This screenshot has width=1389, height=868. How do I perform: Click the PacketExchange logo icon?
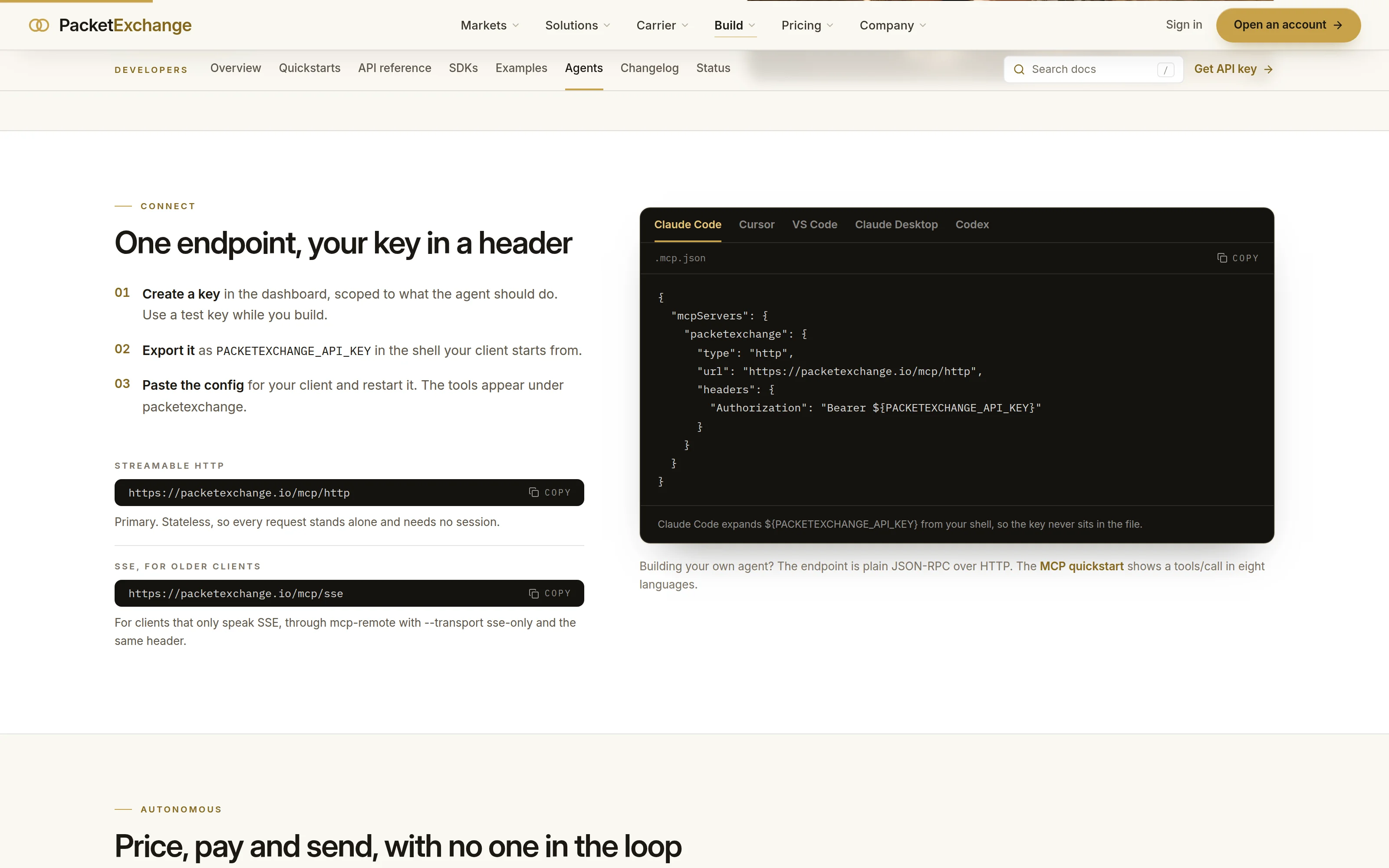[x=39, y=25]
